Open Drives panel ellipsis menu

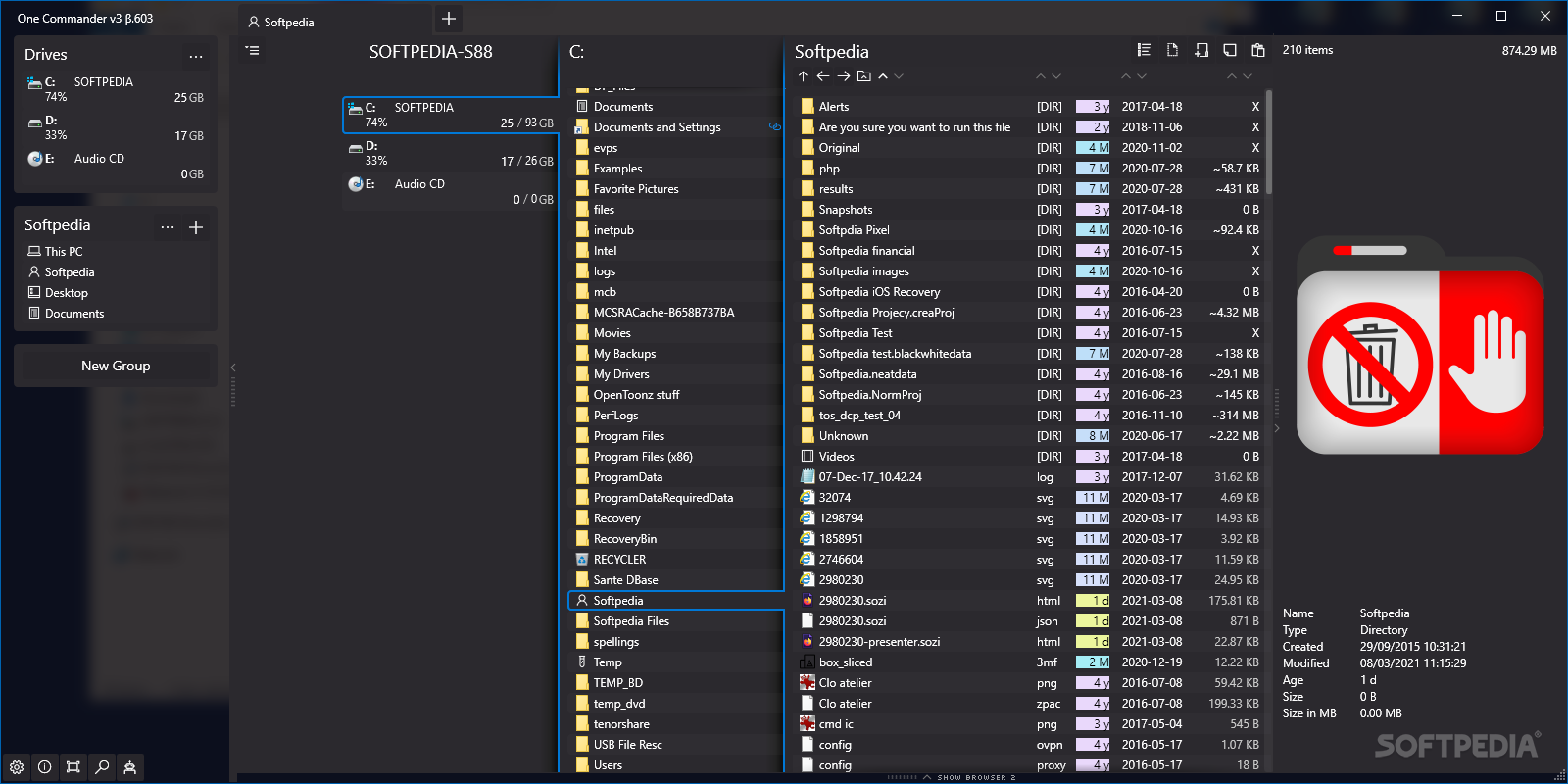point(196,56)
